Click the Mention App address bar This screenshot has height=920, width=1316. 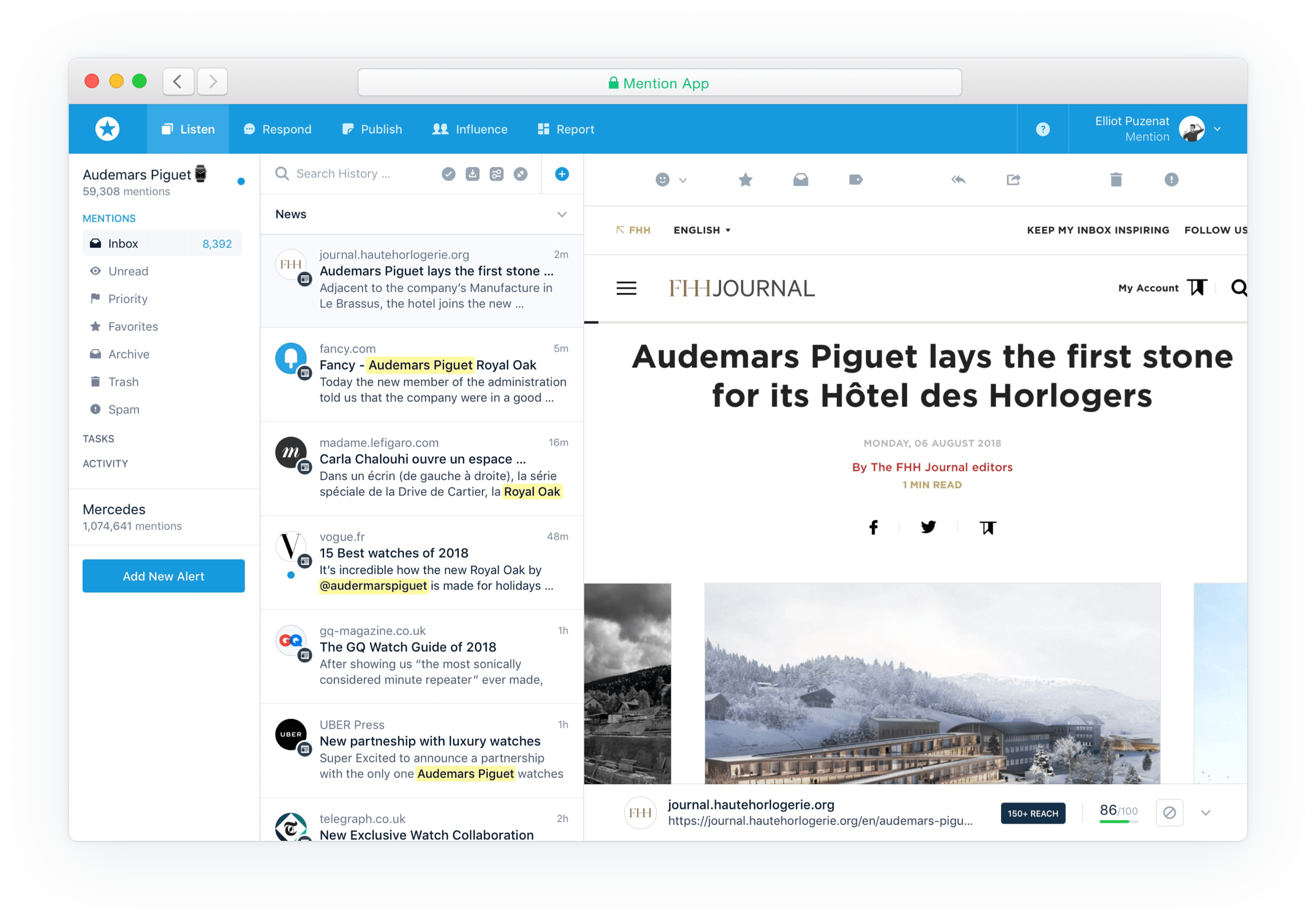[x=659, y=83]
